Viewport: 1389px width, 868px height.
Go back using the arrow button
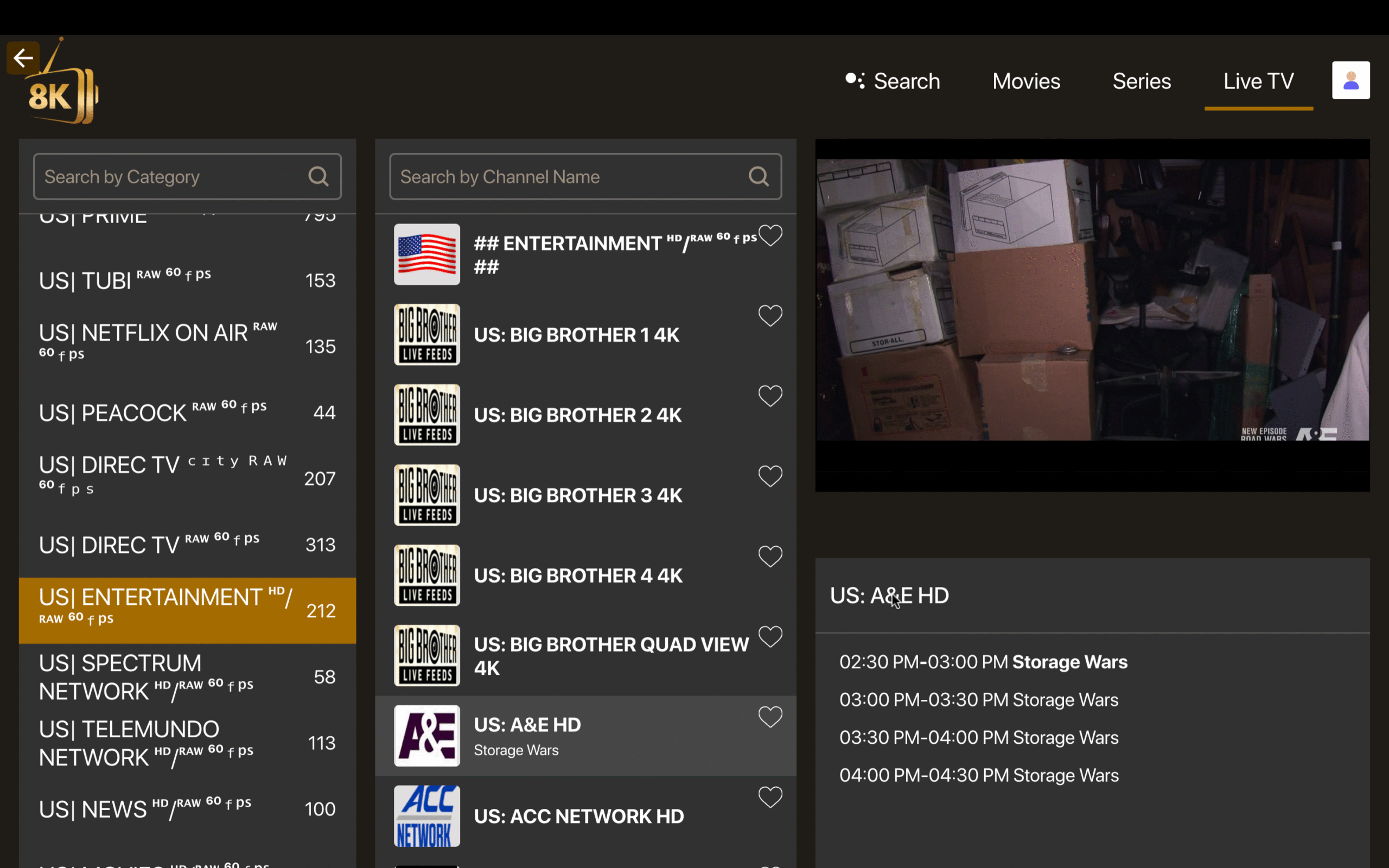coord(23,58)
